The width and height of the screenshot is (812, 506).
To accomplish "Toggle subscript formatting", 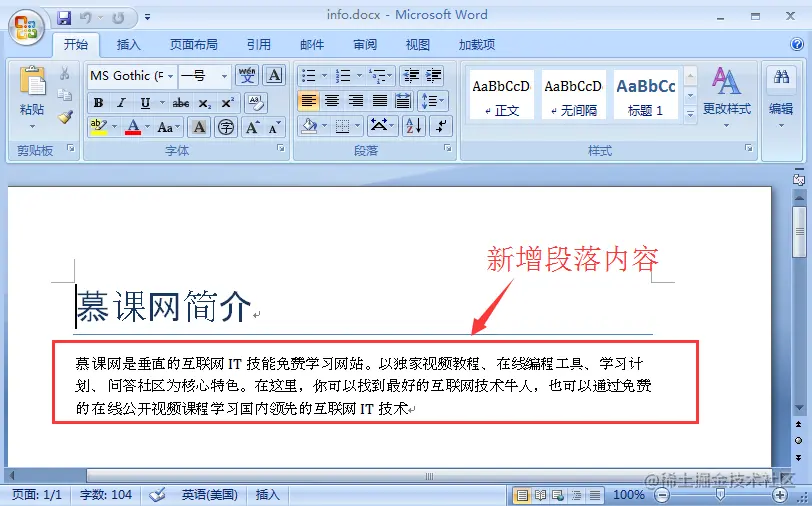I will pyautogui.click(x=205, y=103).
